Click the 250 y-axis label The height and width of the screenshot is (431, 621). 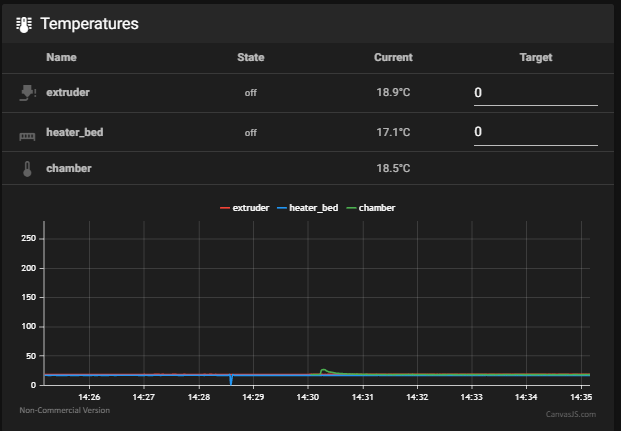28,238
